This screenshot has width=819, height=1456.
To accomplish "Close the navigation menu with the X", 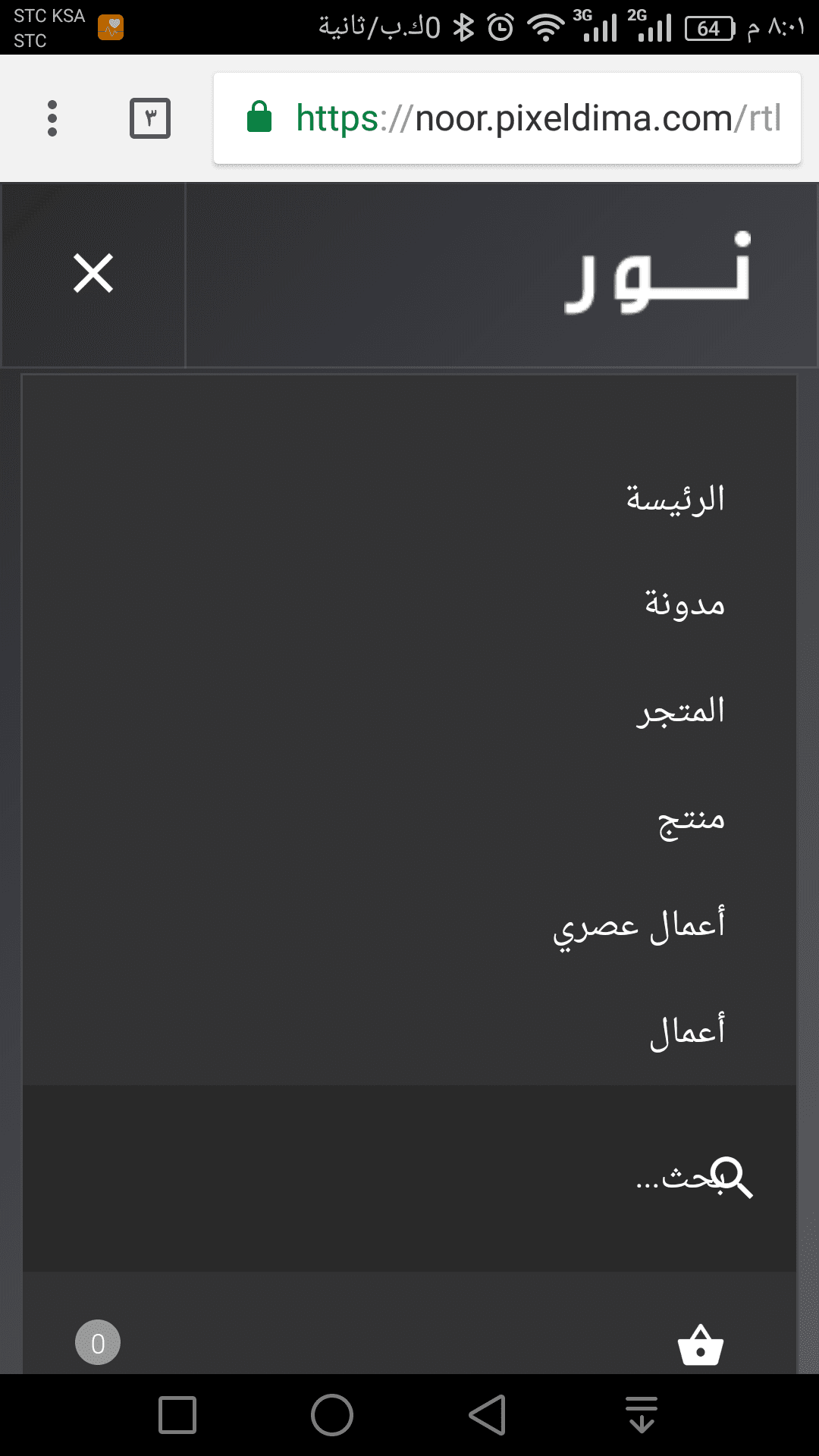I will pyautogui.click(x=93, y=275).
